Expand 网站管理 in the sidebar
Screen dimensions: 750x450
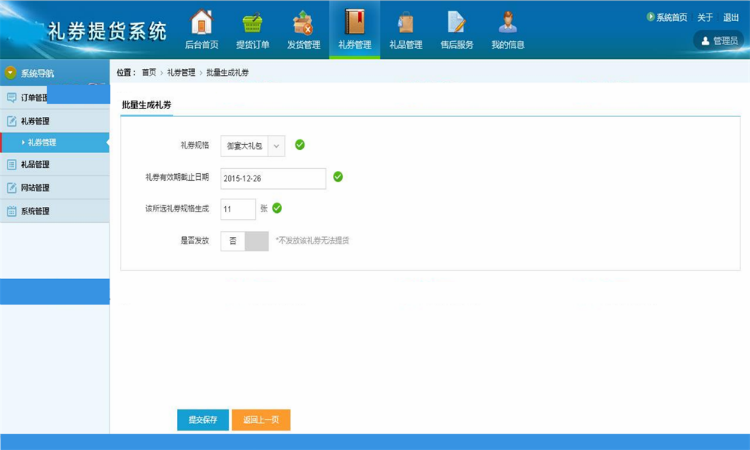tap(35, 188)
